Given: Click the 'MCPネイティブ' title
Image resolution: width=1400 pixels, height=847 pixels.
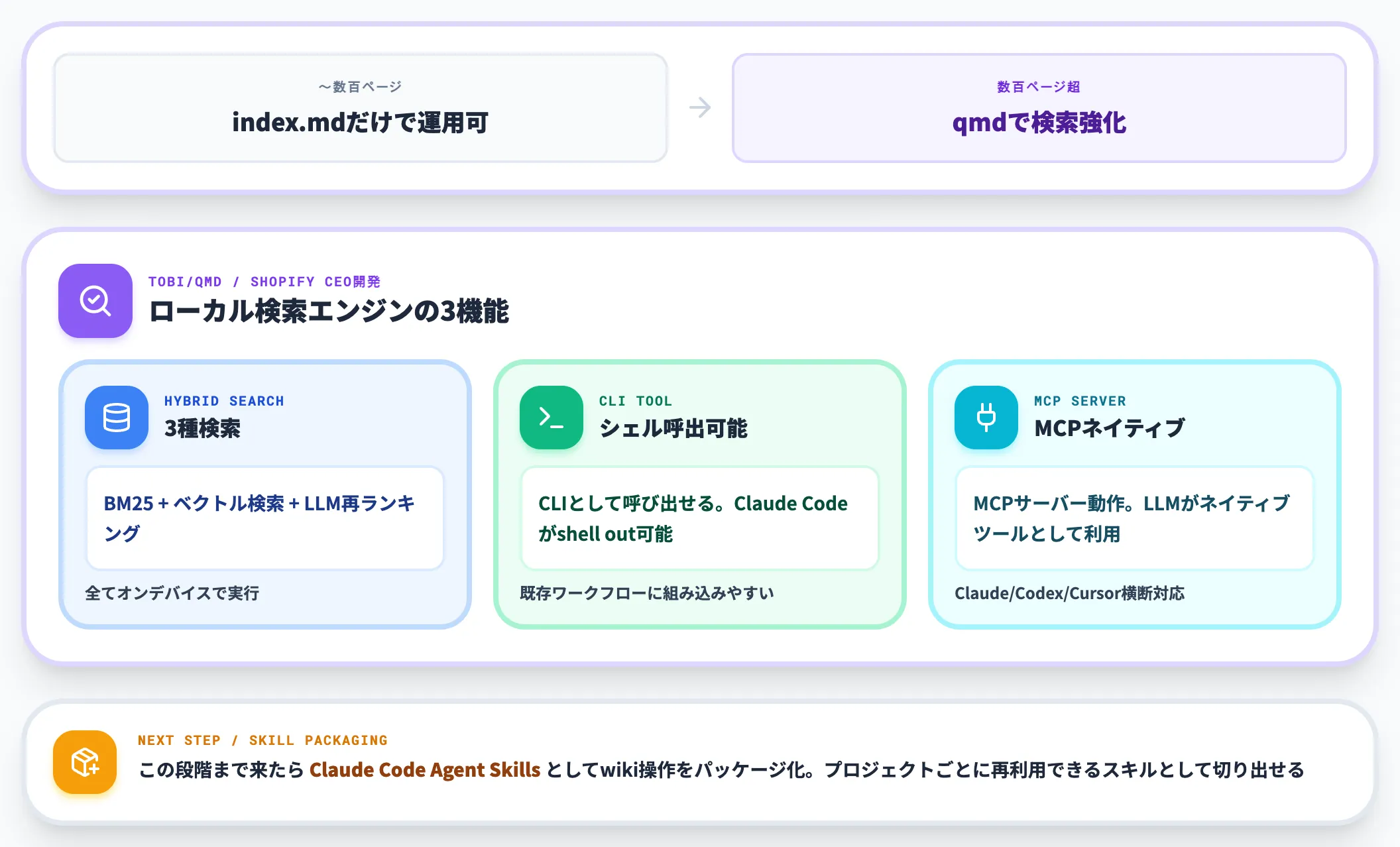Looking at the screenshot, I should tap(1110, 429).
